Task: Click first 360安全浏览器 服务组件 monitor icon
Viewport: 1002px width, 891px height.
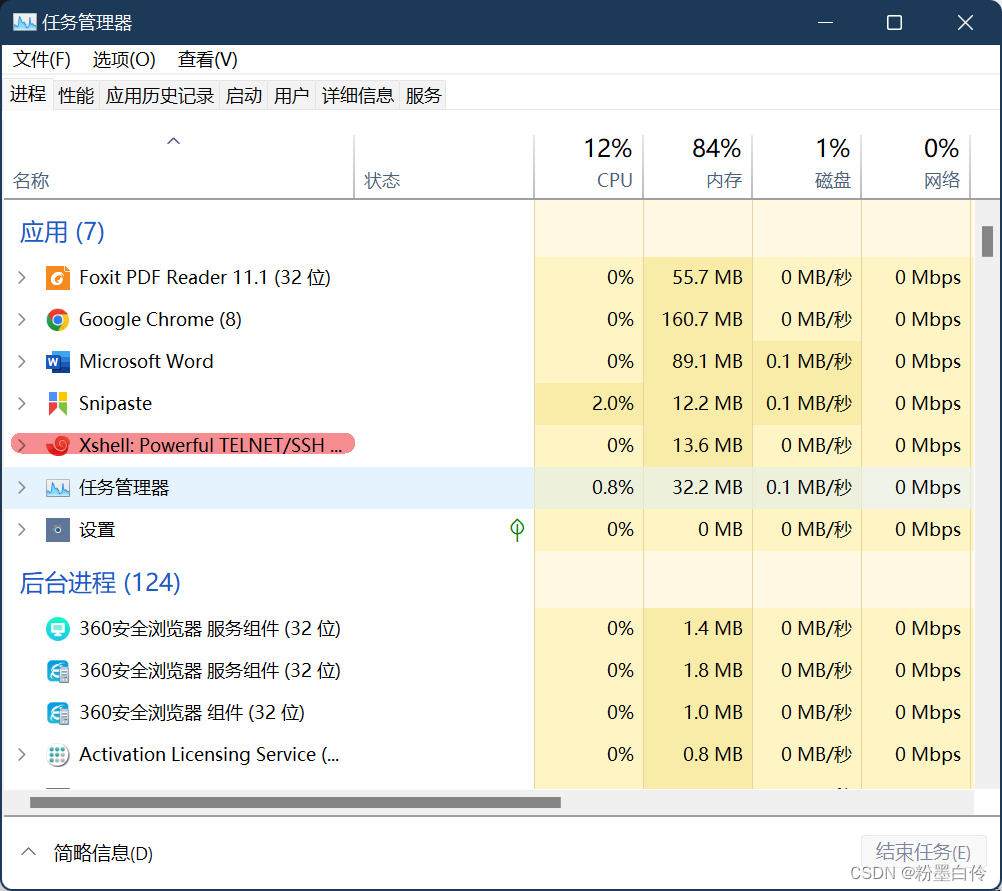Action: pyautogui.click(x=58, y=629)
